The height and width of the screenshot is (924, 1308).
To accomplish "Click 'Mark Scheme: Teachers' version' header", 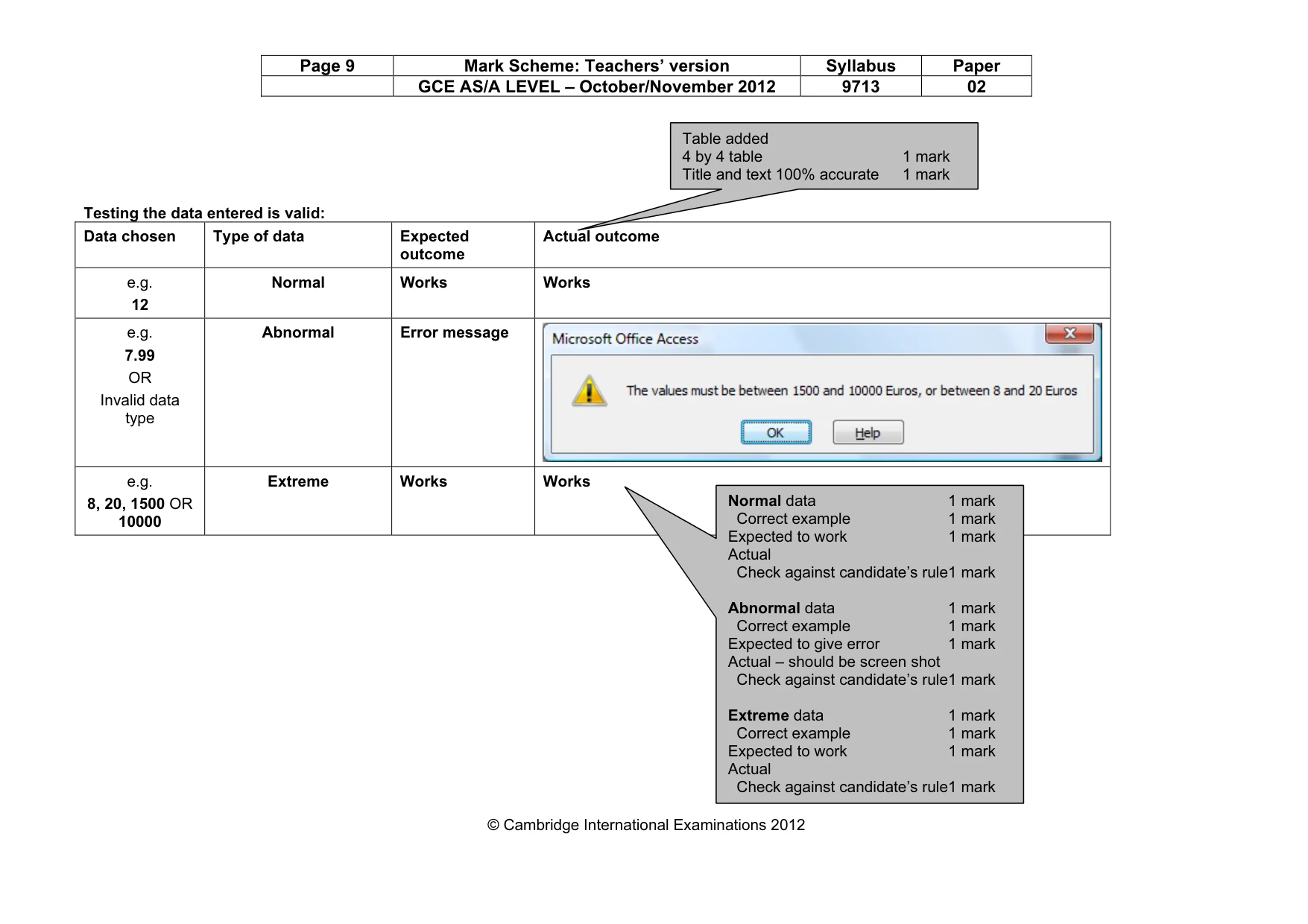I will pos(597,66).
